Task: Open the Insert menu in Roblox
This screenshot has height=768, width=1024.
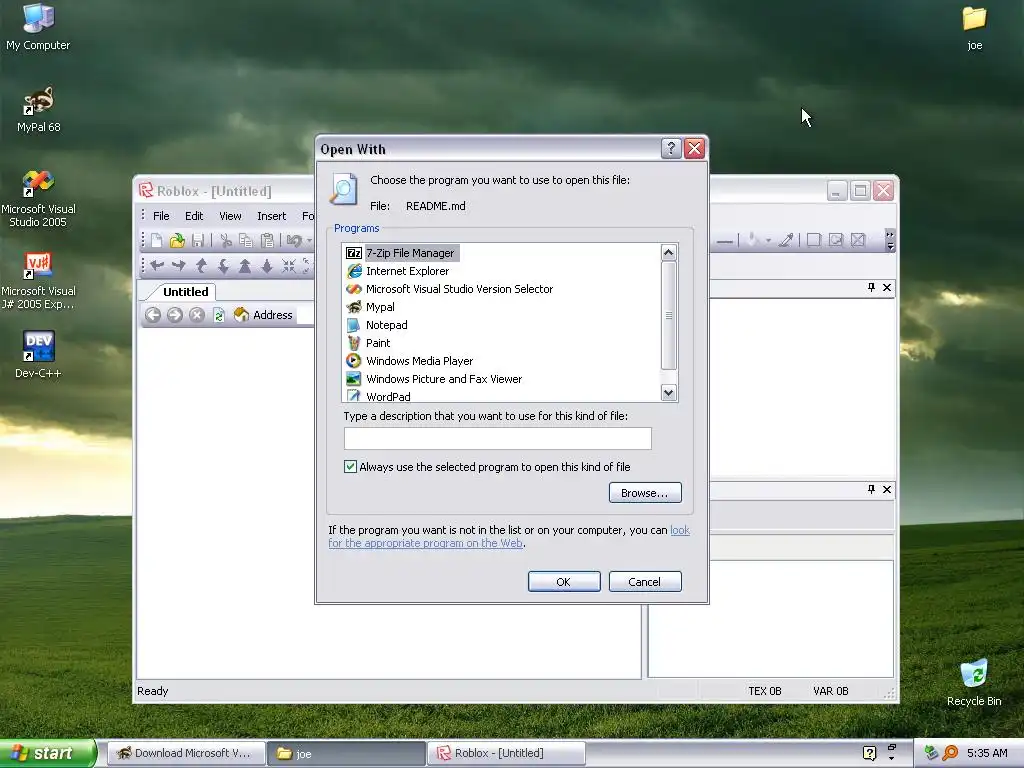Action: click(272, 216)
